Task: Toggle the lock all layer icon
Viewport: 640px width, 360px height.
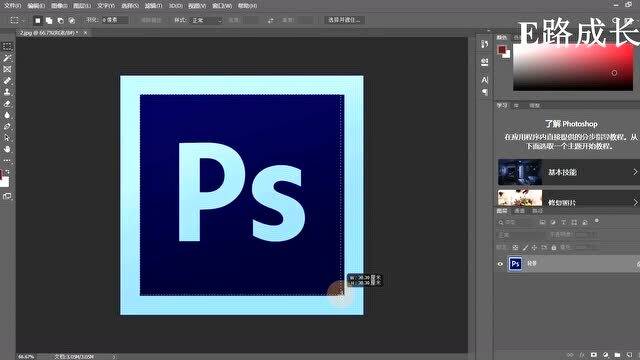Action: click(x=553, y=247)
